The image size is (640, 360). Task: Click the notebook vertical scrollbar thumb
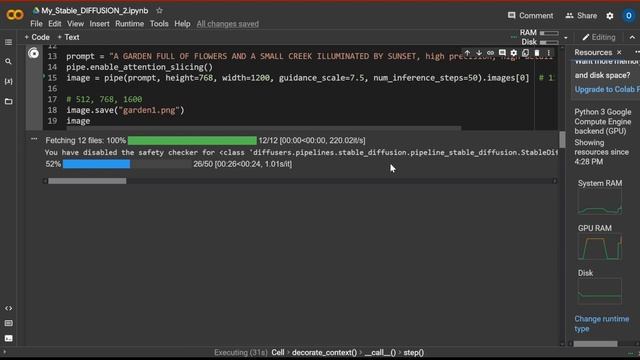click(x=562, y=140)
